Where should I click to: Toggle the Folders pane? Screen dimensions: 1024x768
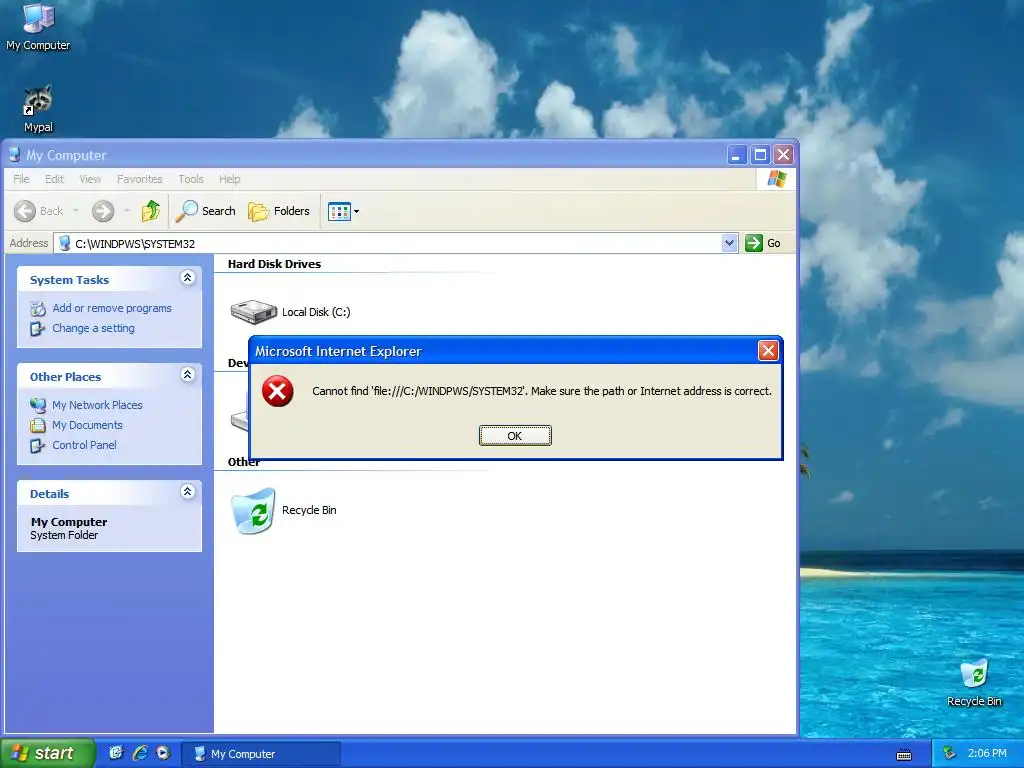point(279,211)
